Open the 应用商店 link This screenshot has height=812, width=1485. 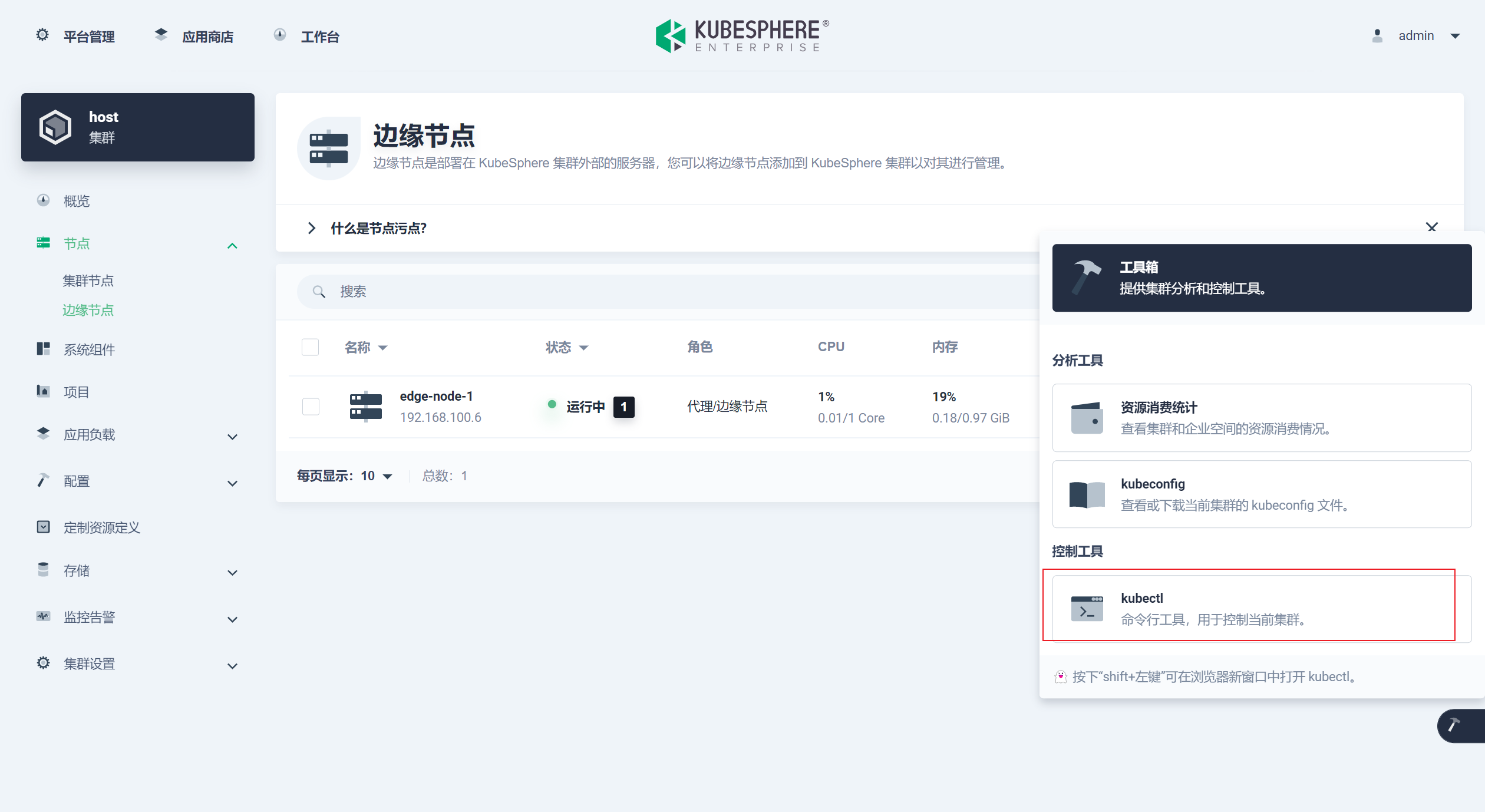[x=207, y=37]
